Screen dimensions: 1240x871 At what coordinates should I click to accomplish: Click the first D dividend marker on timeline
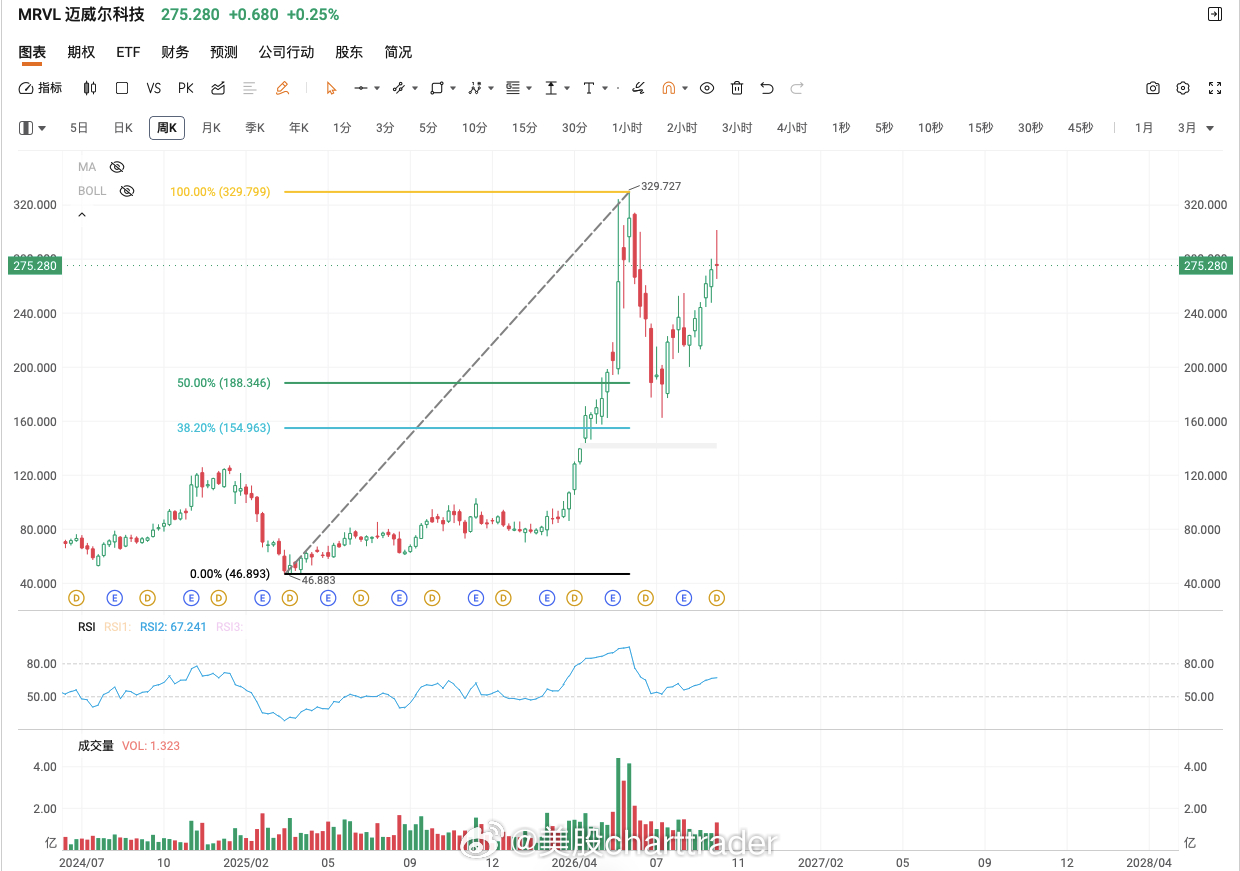[75, 598]
